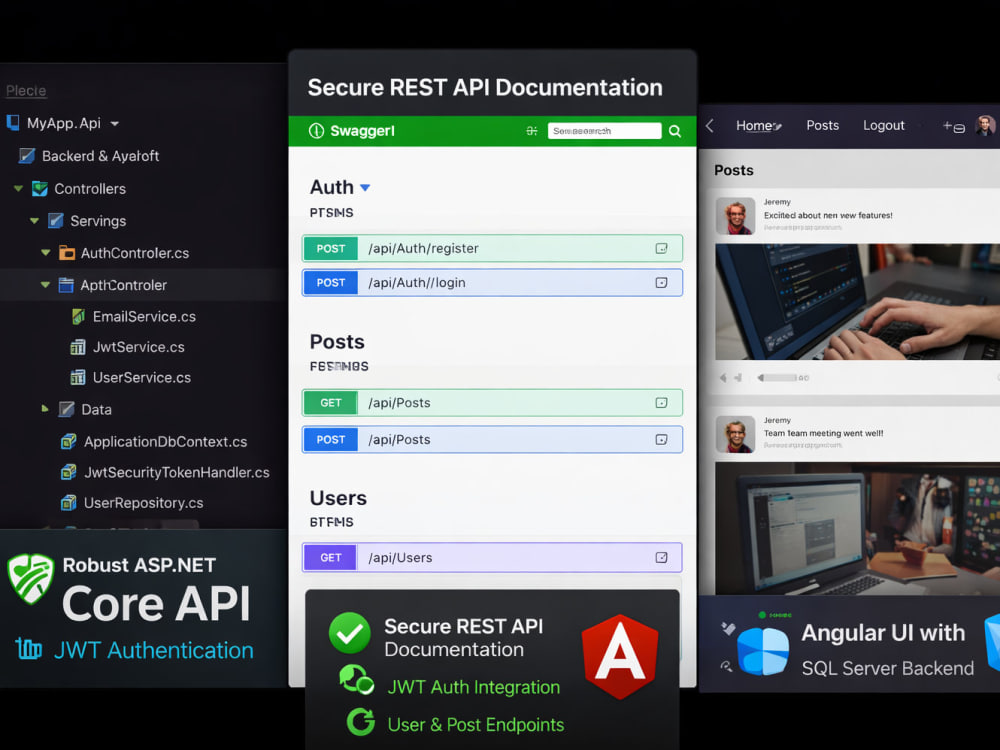Click the JWT Authentication label
Image resolution: width=1000 pixels, height=750 pixels.
click(x=153, y=651)
